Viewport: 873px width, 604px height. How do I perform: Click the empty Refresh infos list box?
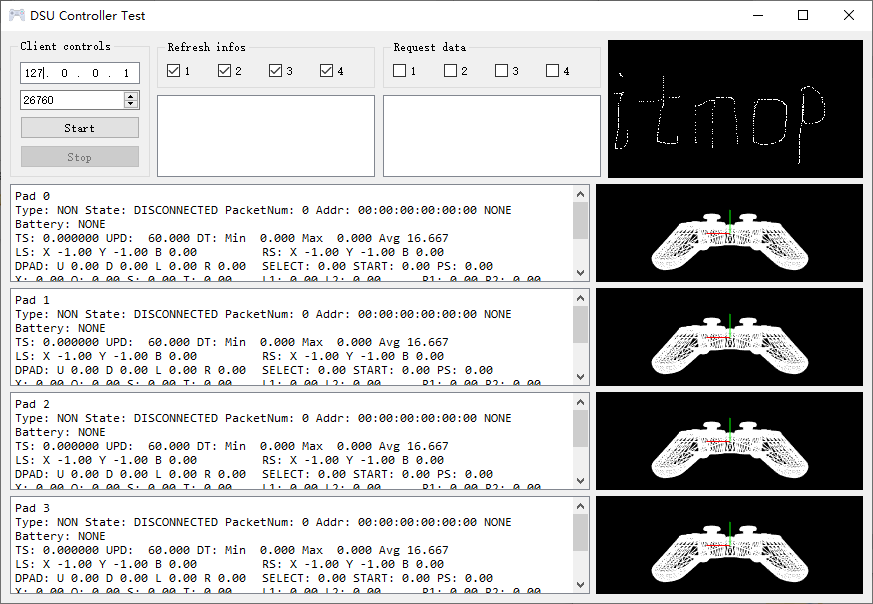266,135
